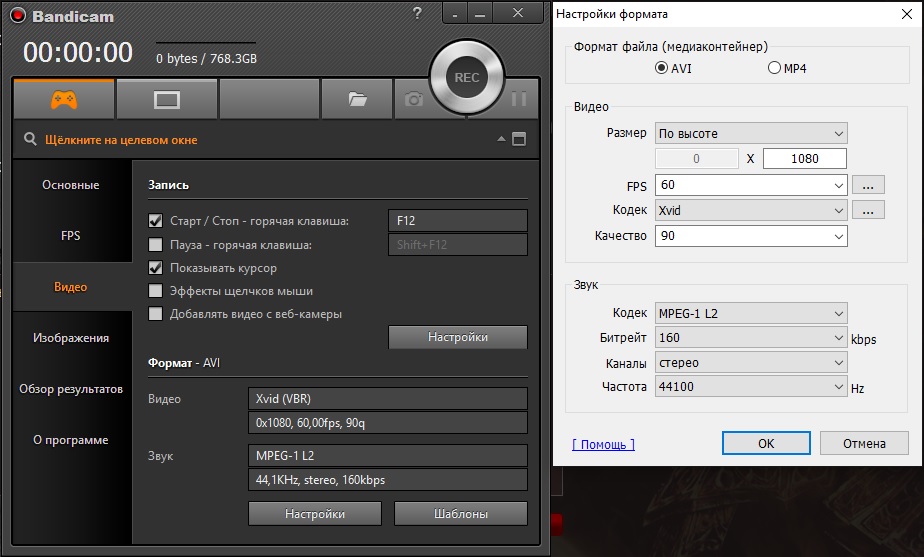
Task: Open the Обзор результатов section
Action: pyautogui.click(x=71, y=389)
